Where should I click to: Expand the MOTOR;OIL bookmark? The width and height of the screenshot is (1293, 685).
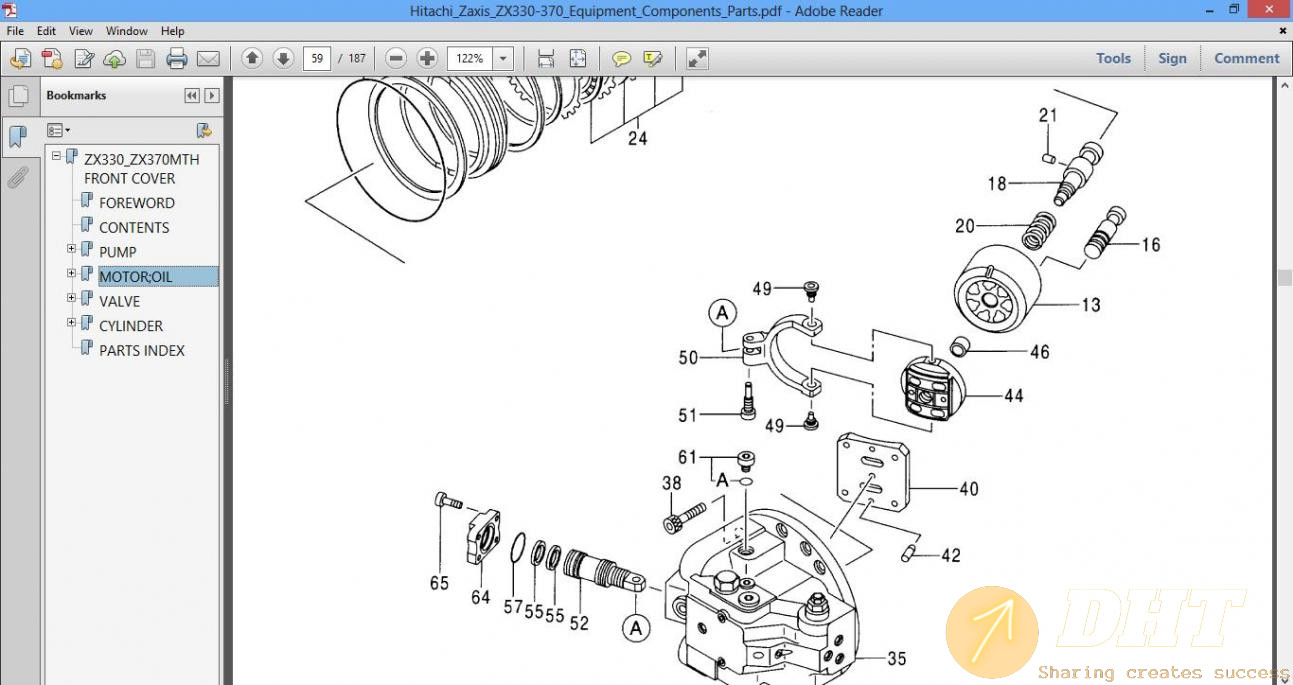click(x=71, y=273)
